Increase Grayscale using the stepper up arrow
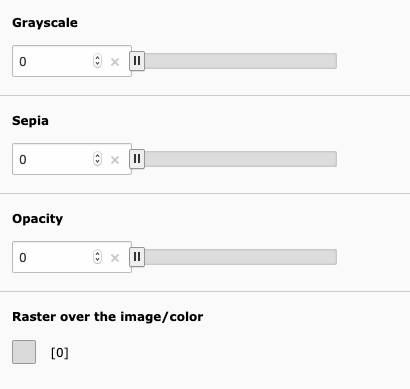This screenshot has width=410, height=389. [x=97, y=58]
